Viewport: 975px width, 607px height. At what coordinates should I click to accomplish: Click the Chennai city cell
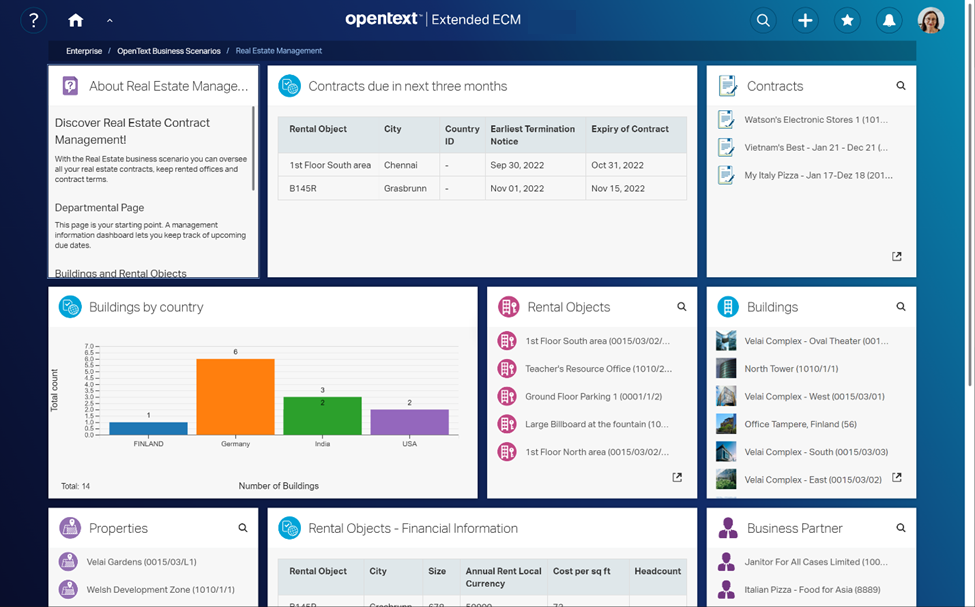[400, 165]
